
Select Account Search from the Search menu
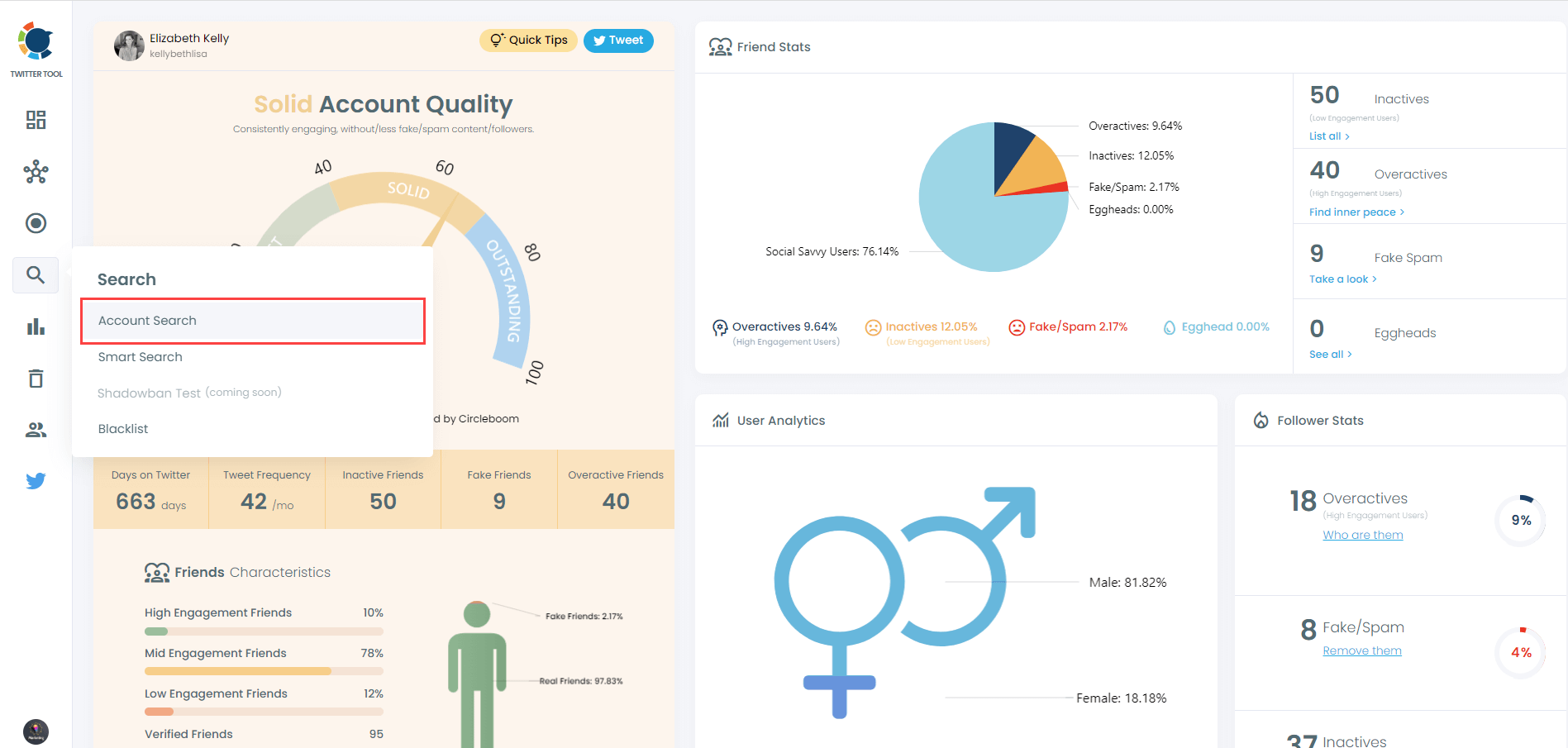coord(147,321)
